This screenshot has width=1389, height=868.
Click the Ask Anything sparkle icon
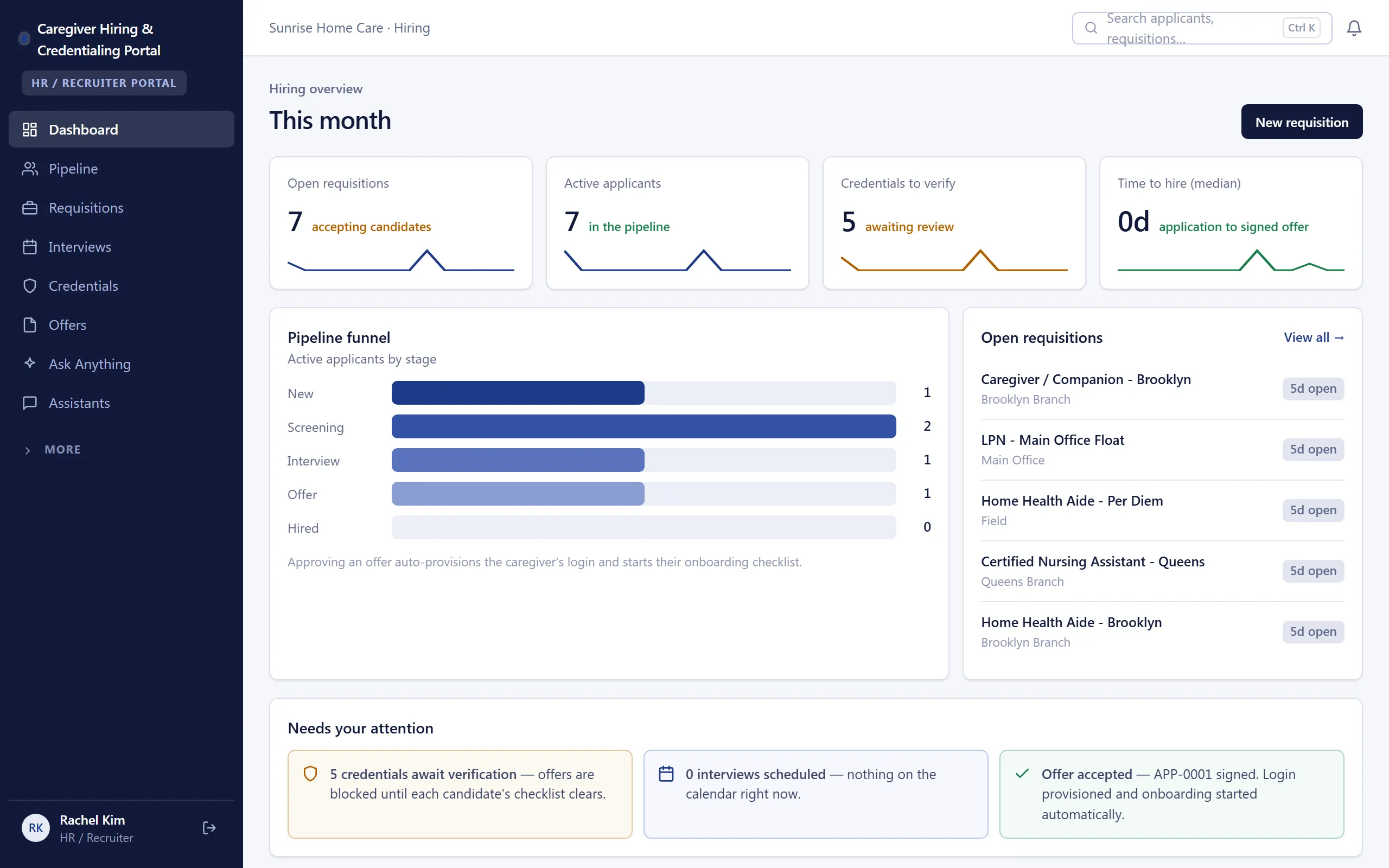[30, 363]
